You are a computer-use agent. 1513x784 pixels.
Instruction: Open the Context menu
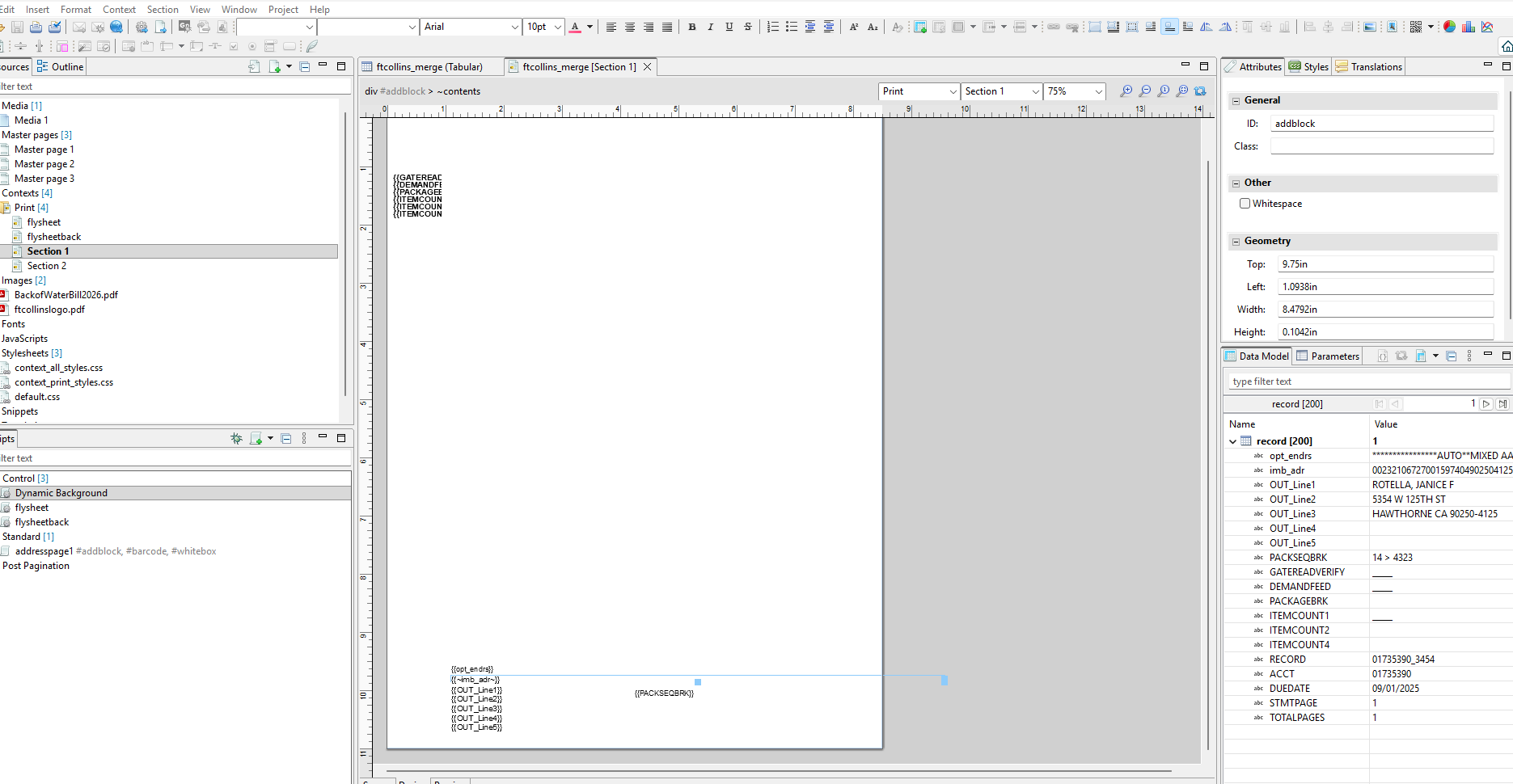click(119, 9)
